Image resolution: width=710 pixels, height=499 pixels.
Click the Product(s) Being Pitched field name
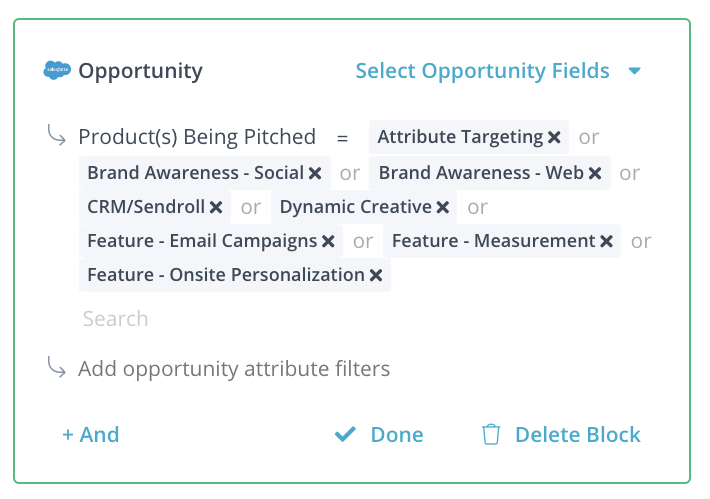[x=197, y=137]
